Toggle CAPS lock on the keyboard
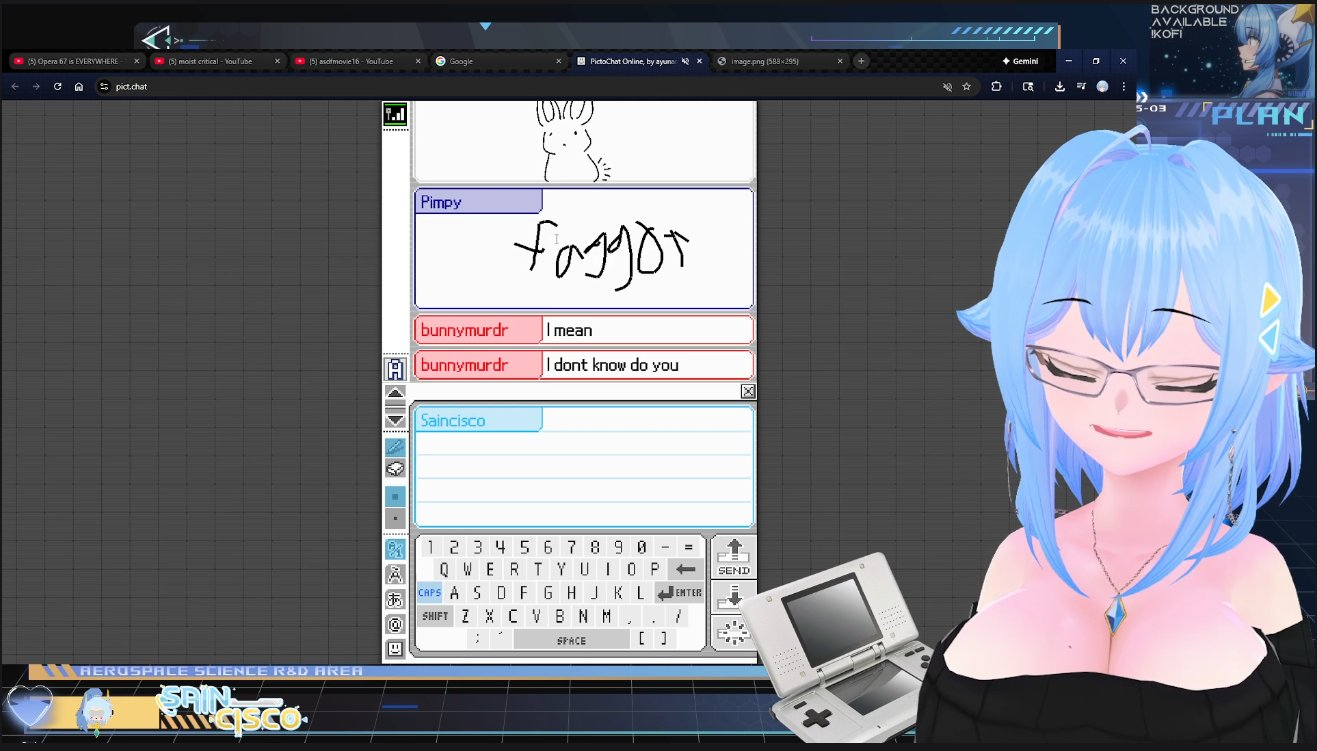The width and height of the screenshot is (1317, 751). [x=429, y=593]
